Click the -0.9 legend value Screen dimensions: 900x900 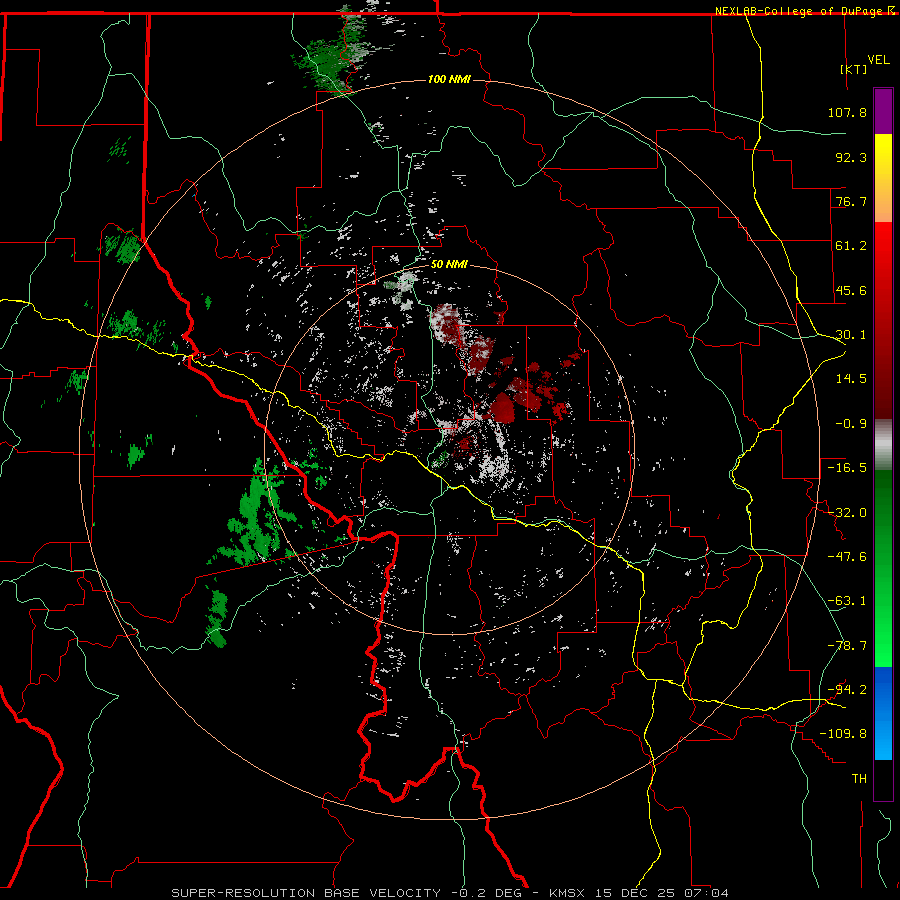(x=851, y=424)
